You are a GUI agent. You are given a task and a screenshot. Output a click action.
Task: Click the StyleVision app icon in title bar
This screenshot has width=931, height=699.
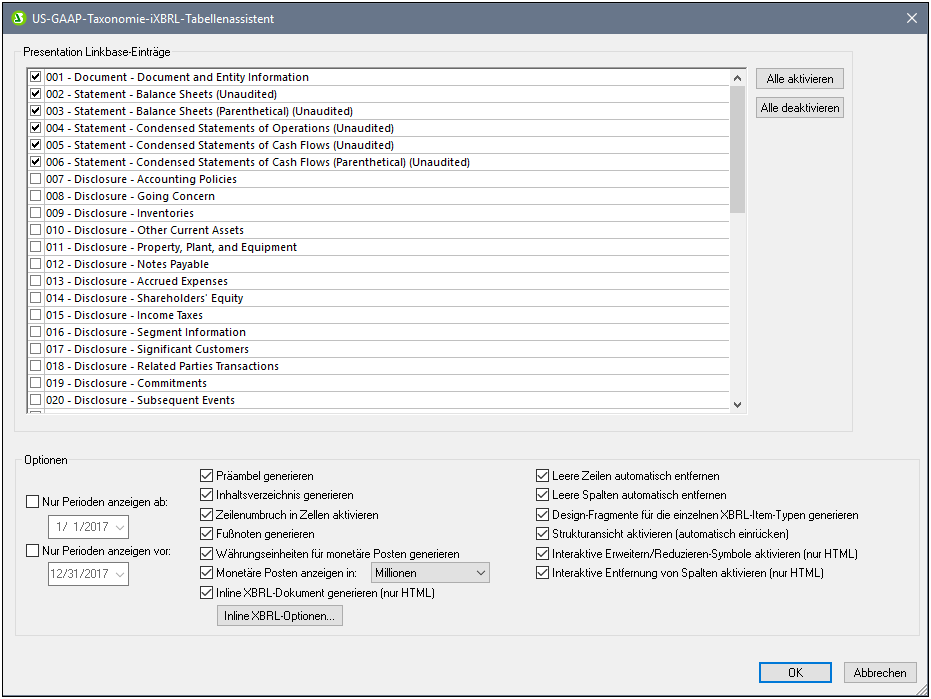(x=18, y=18)
